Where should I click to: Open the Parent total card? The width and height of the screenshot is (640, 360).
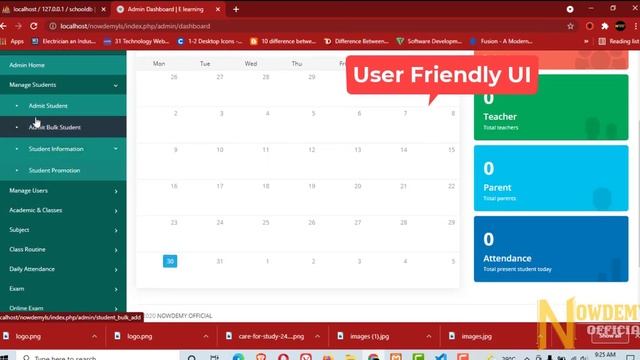551,178
